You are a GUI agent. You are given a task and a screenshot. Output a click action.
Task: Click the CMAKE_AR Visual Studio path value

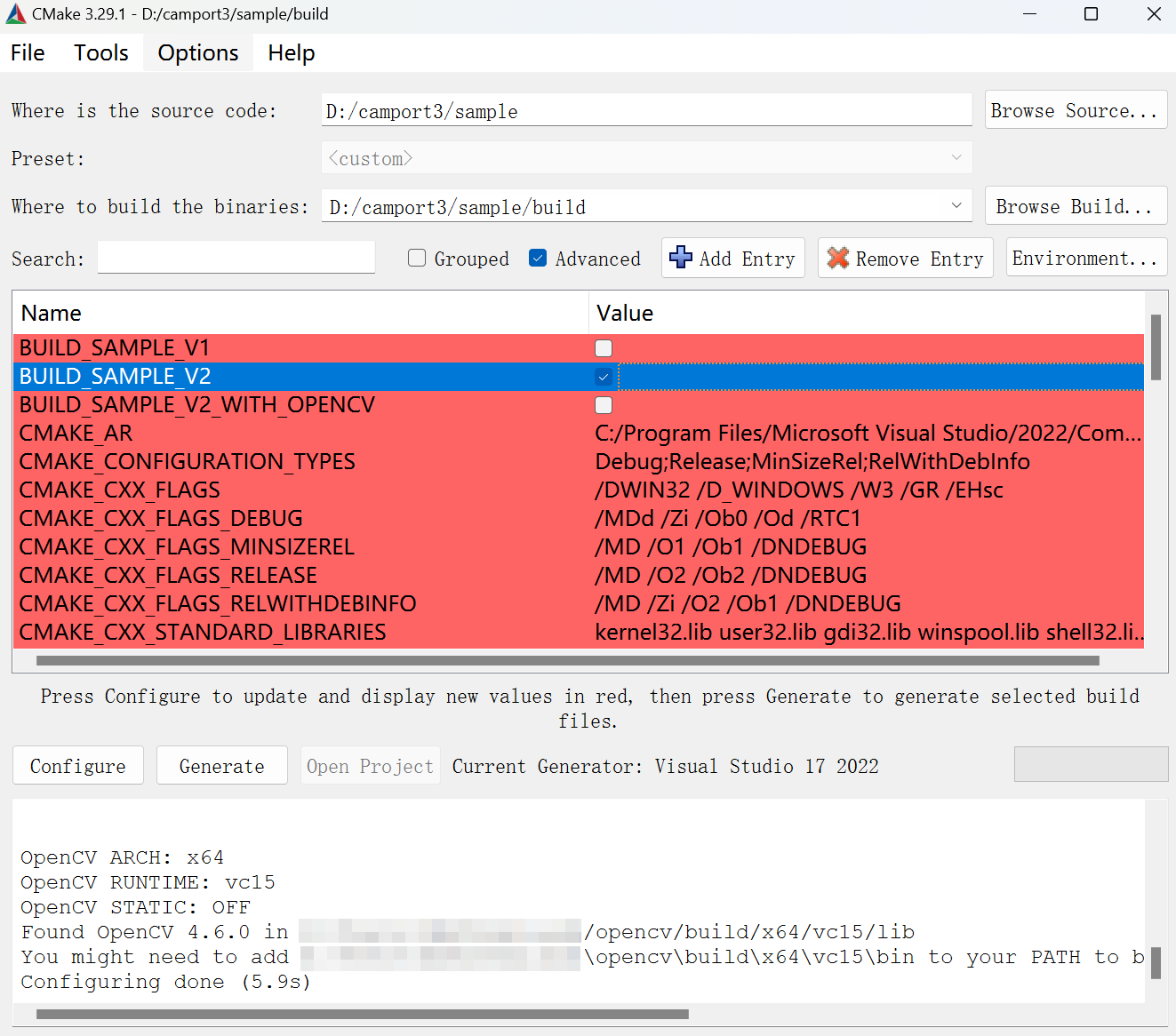pos(868,434)
